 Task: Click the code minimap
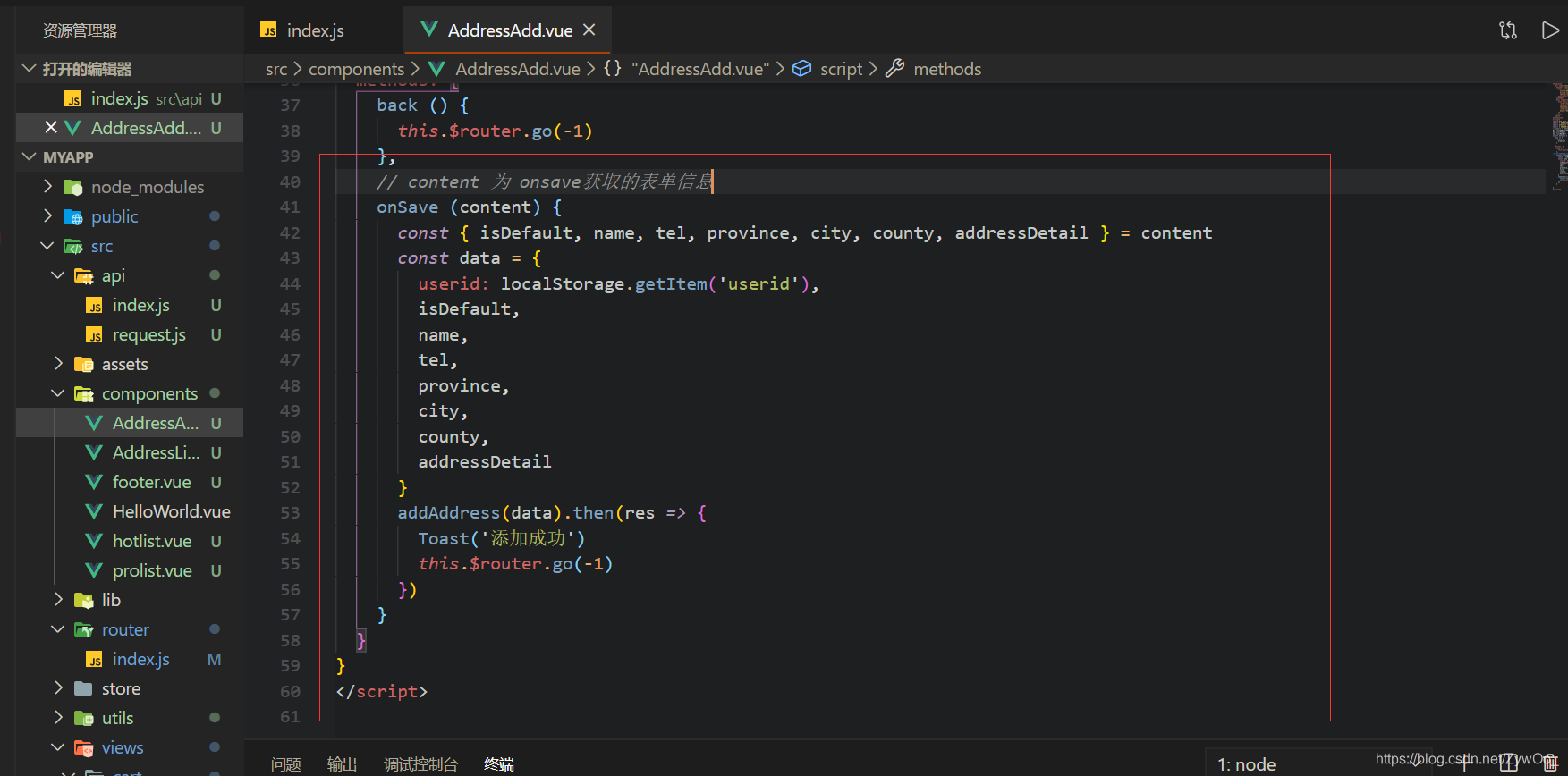click(1560, 136)
